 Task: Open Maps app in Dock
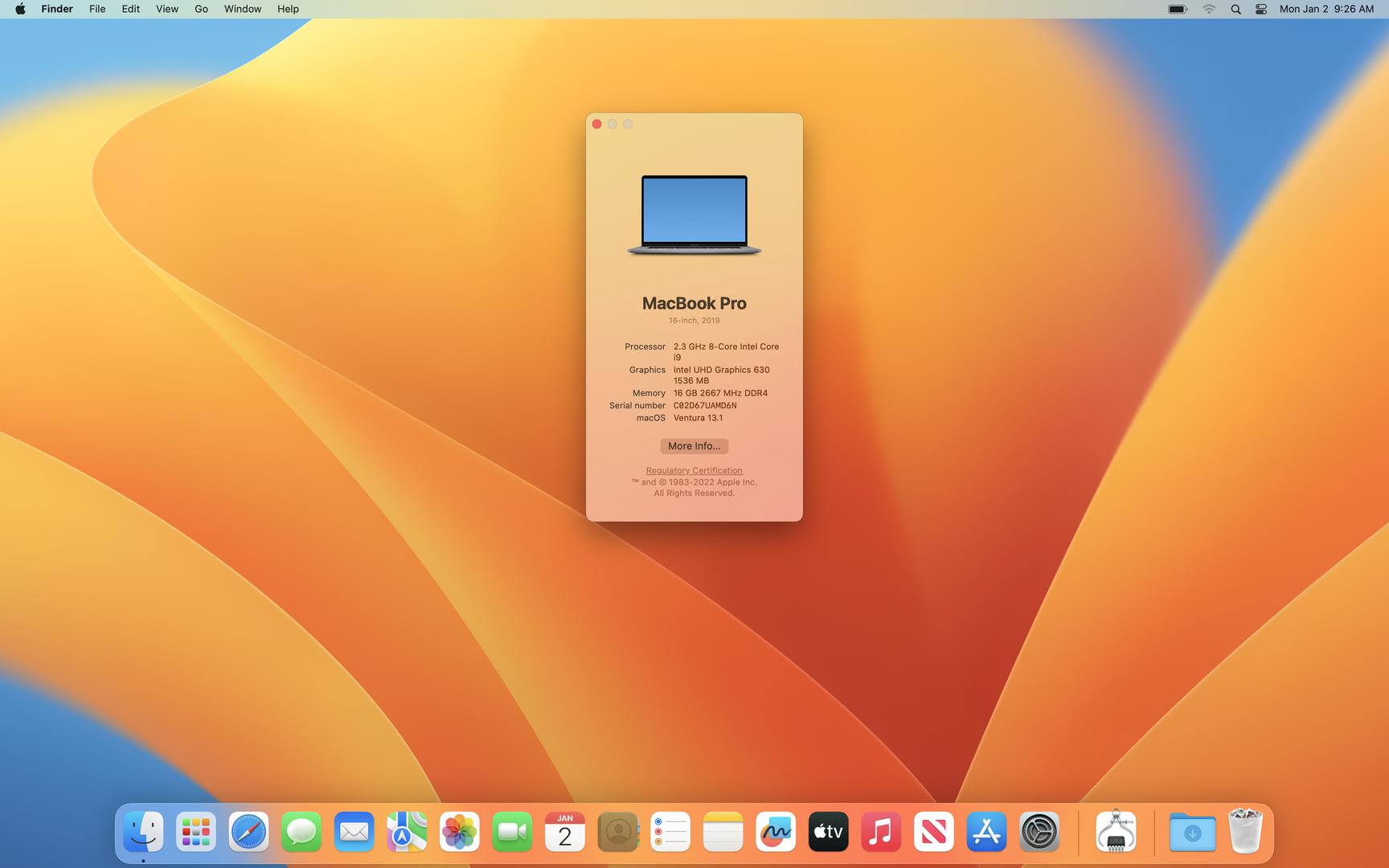click(x=407, y=832)
